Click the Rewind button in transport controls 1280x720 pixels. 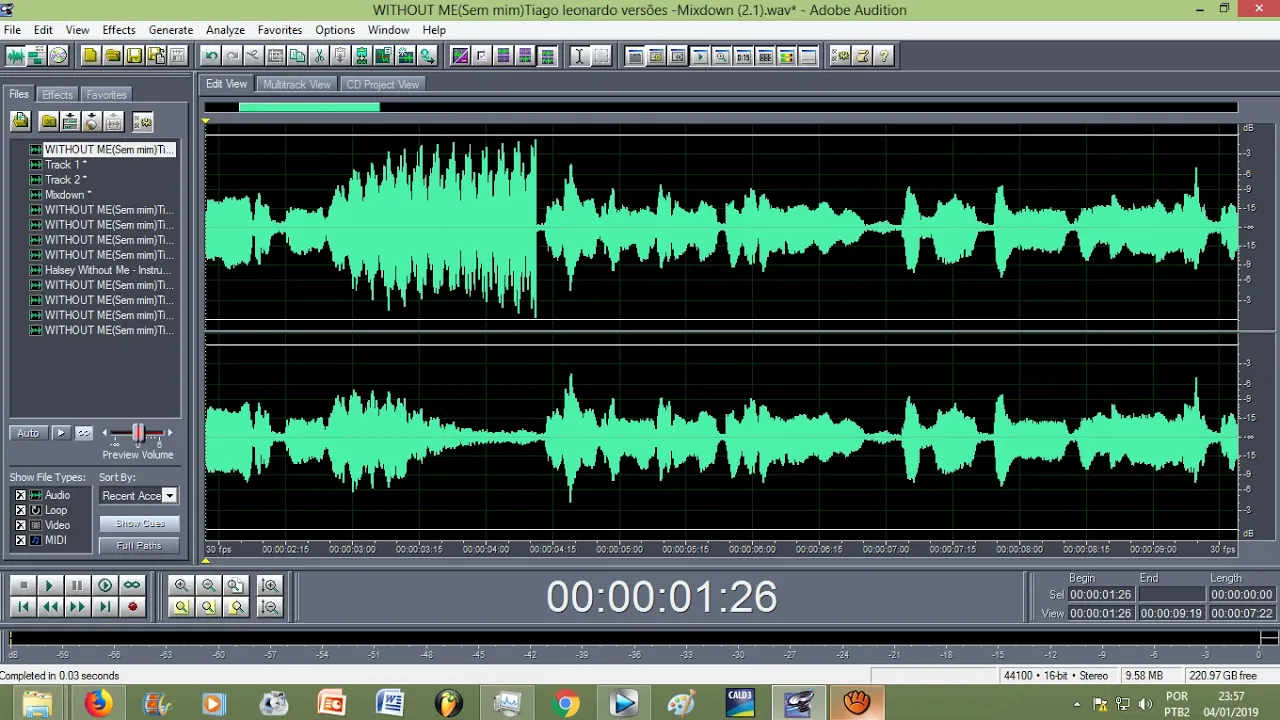(x=50, y=607)
